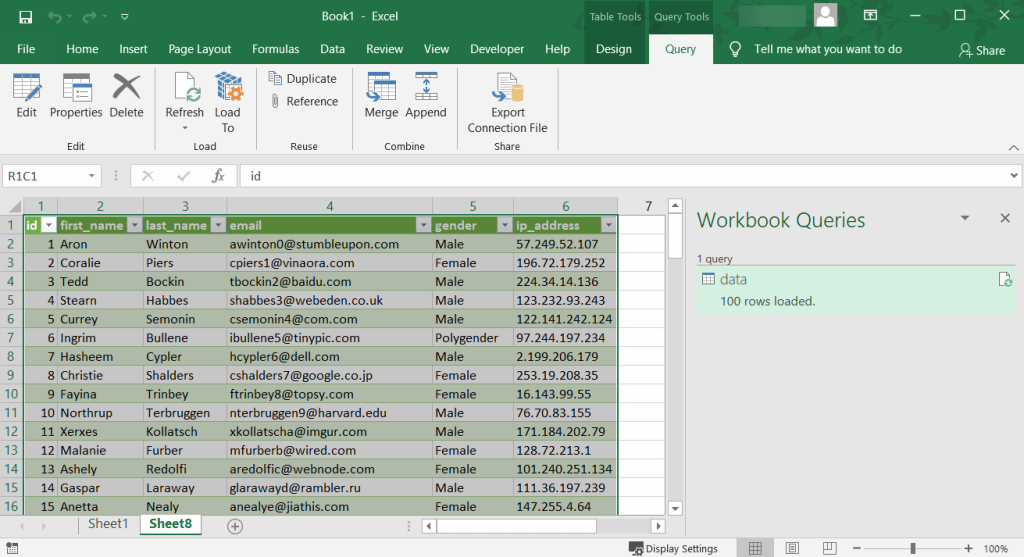Open the account profile picture
The width and height of the screenshot is (1024, 557).
(x=825, y=16)
